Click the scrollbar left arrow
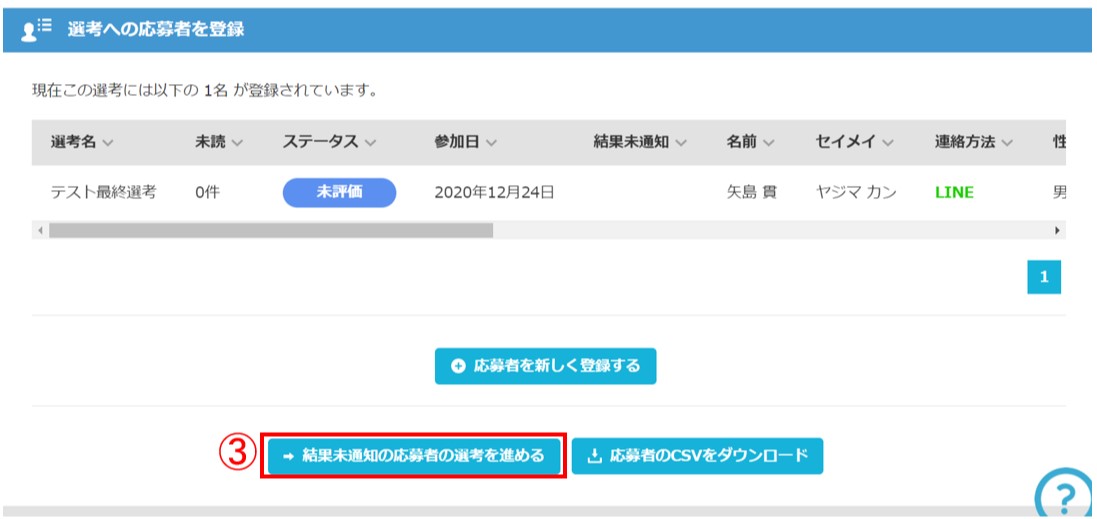 point(40,230)
